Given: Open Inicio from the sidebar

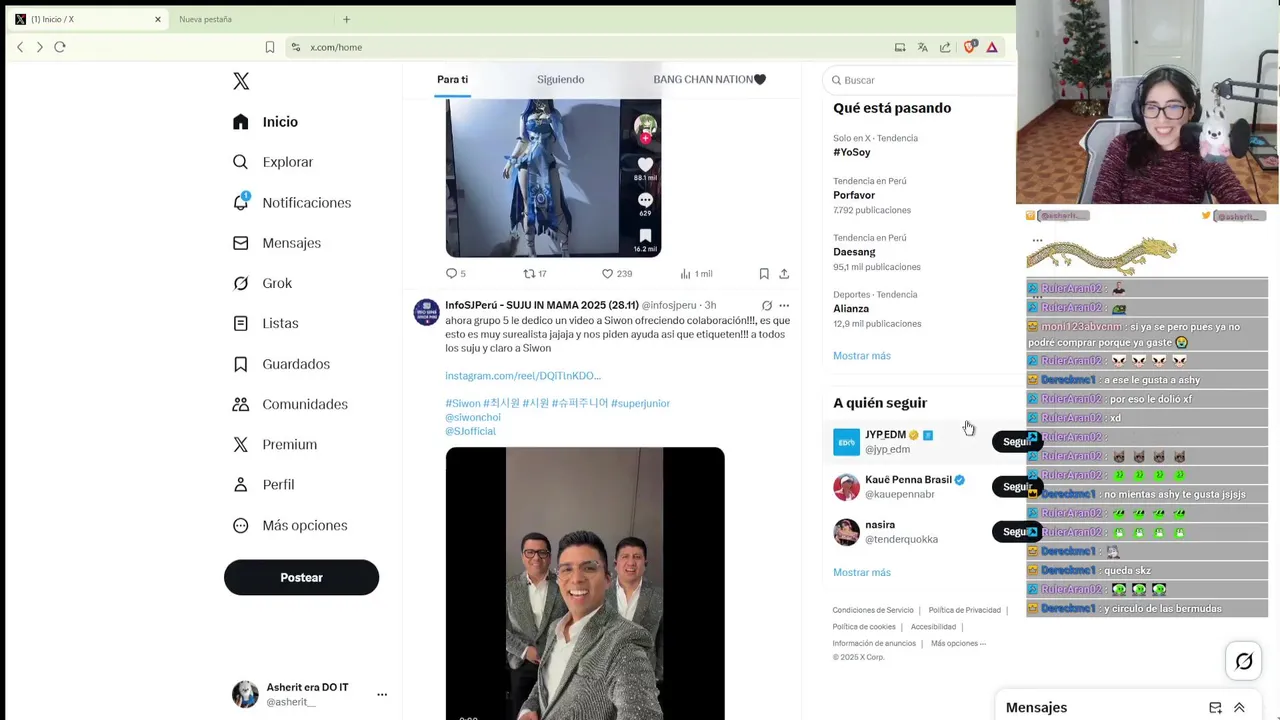Looking at the screenshot, I should click(265, 122).
